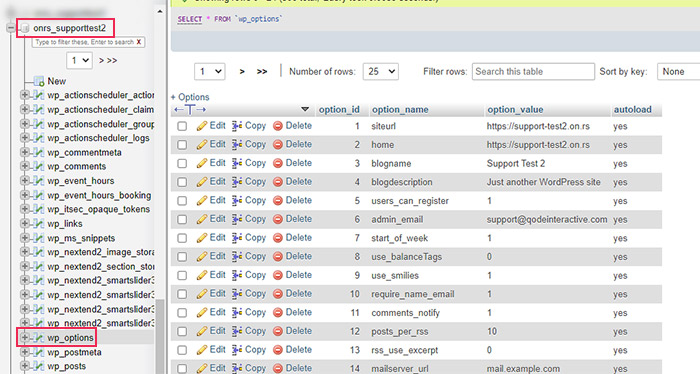Tick the users_can_register row checkbox

tap(182, 201)
